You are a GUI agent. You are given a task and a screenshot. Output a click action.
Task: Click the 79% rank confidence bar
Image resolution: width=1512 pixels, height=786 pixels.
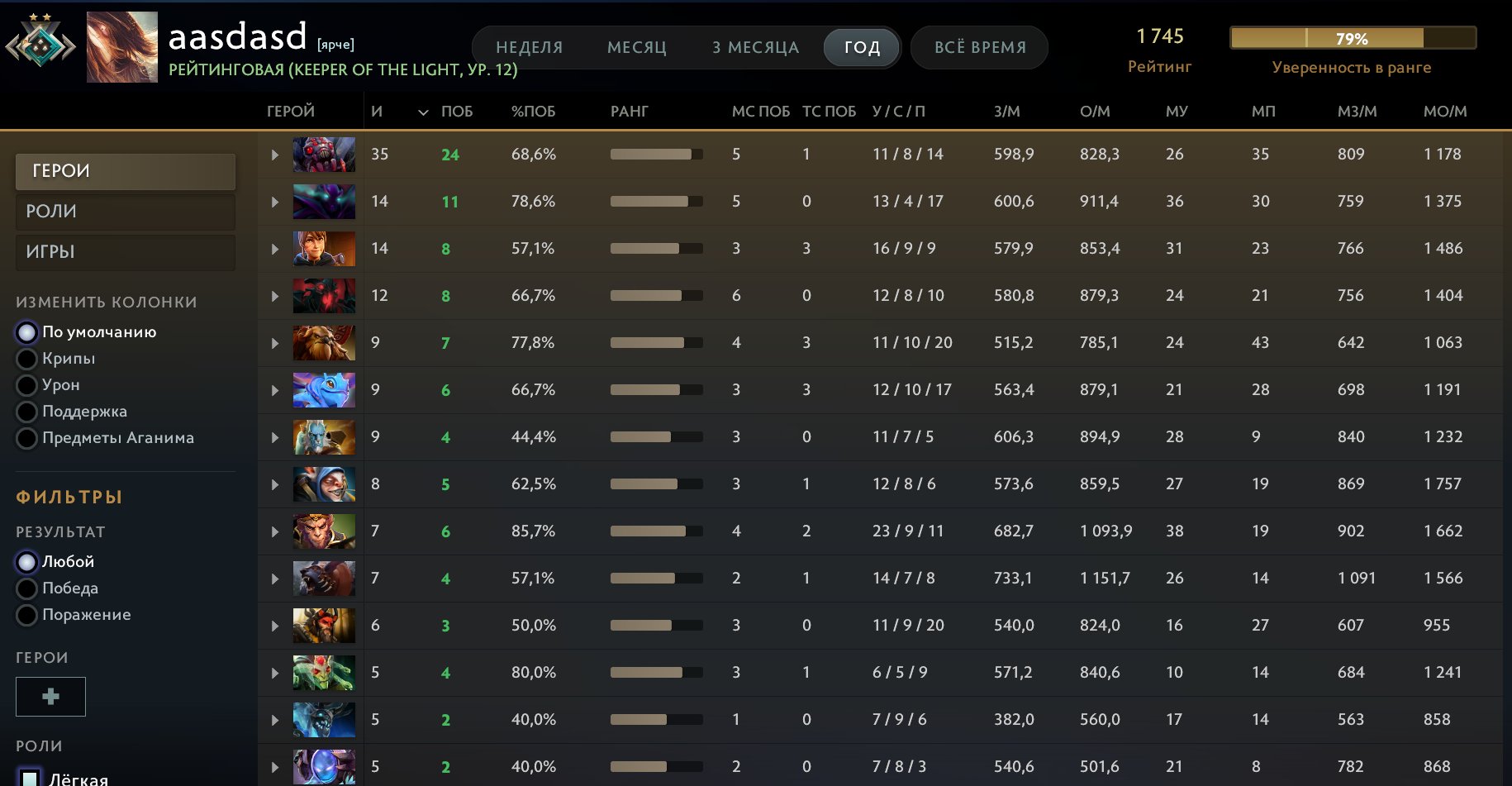pyautogui.click(x=1352, y=39)
